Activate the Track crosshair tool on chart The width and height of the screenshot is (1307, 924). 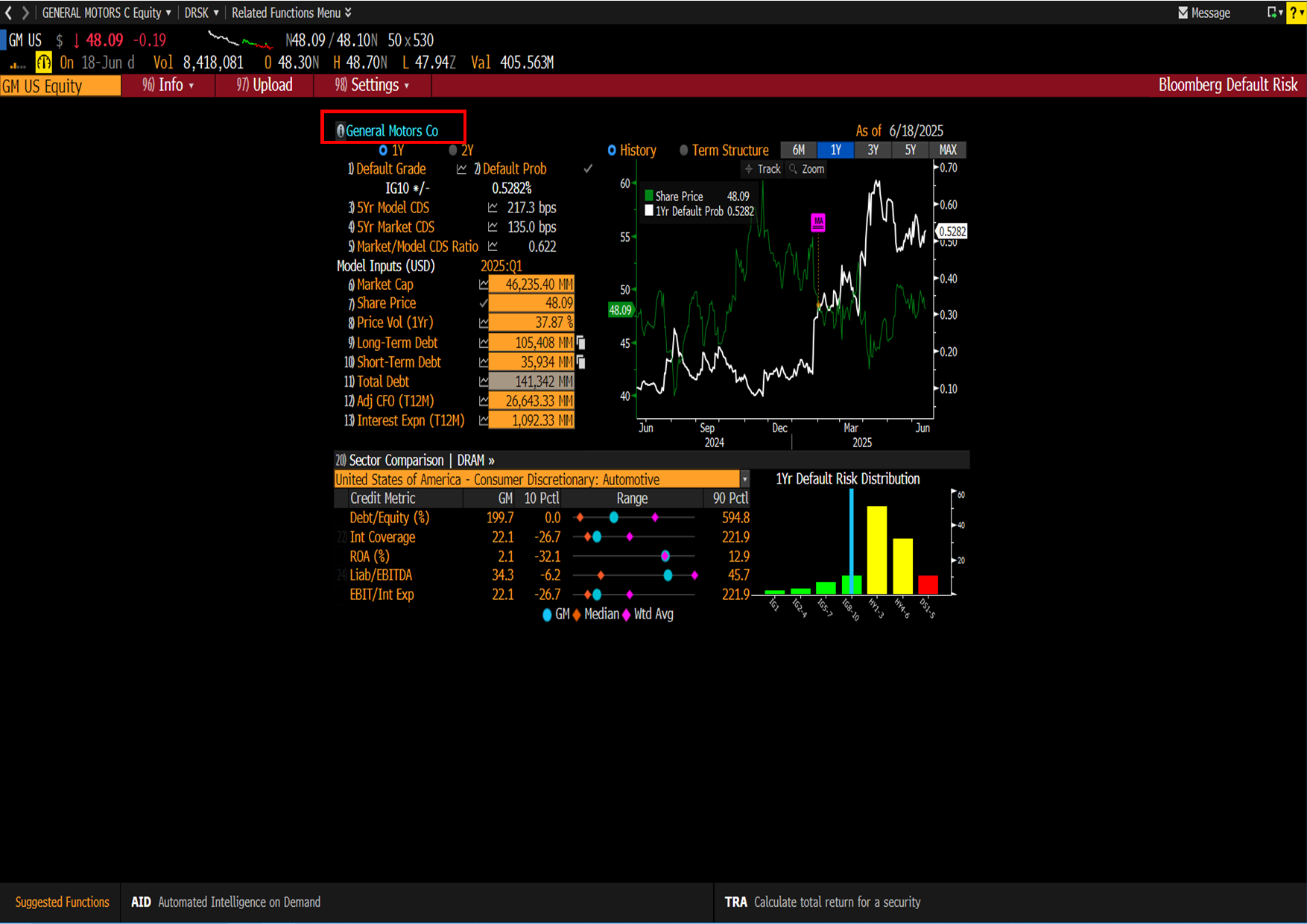point(762,169)
